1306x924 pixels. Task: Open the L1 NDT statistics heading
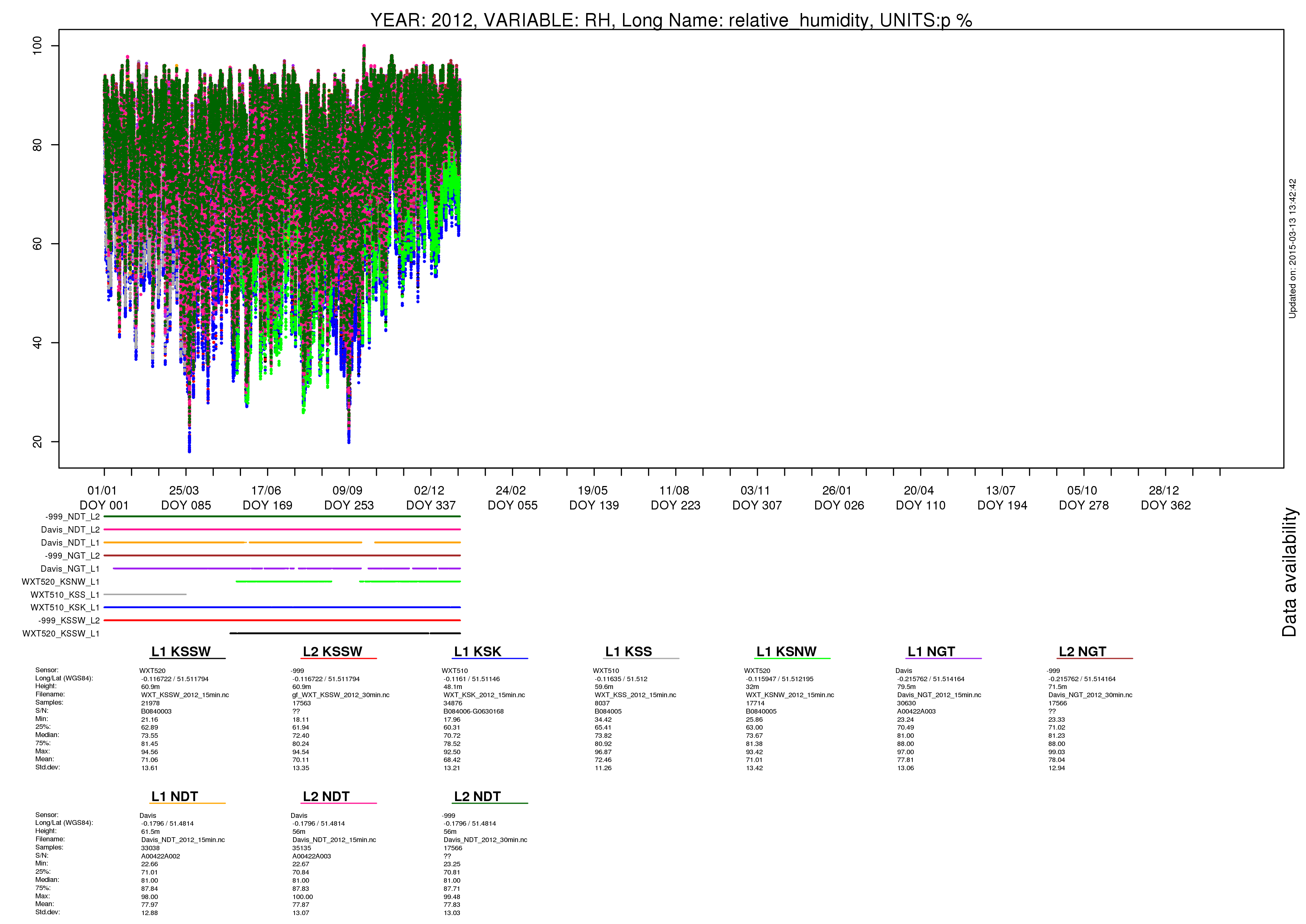[x=175, y=797]
